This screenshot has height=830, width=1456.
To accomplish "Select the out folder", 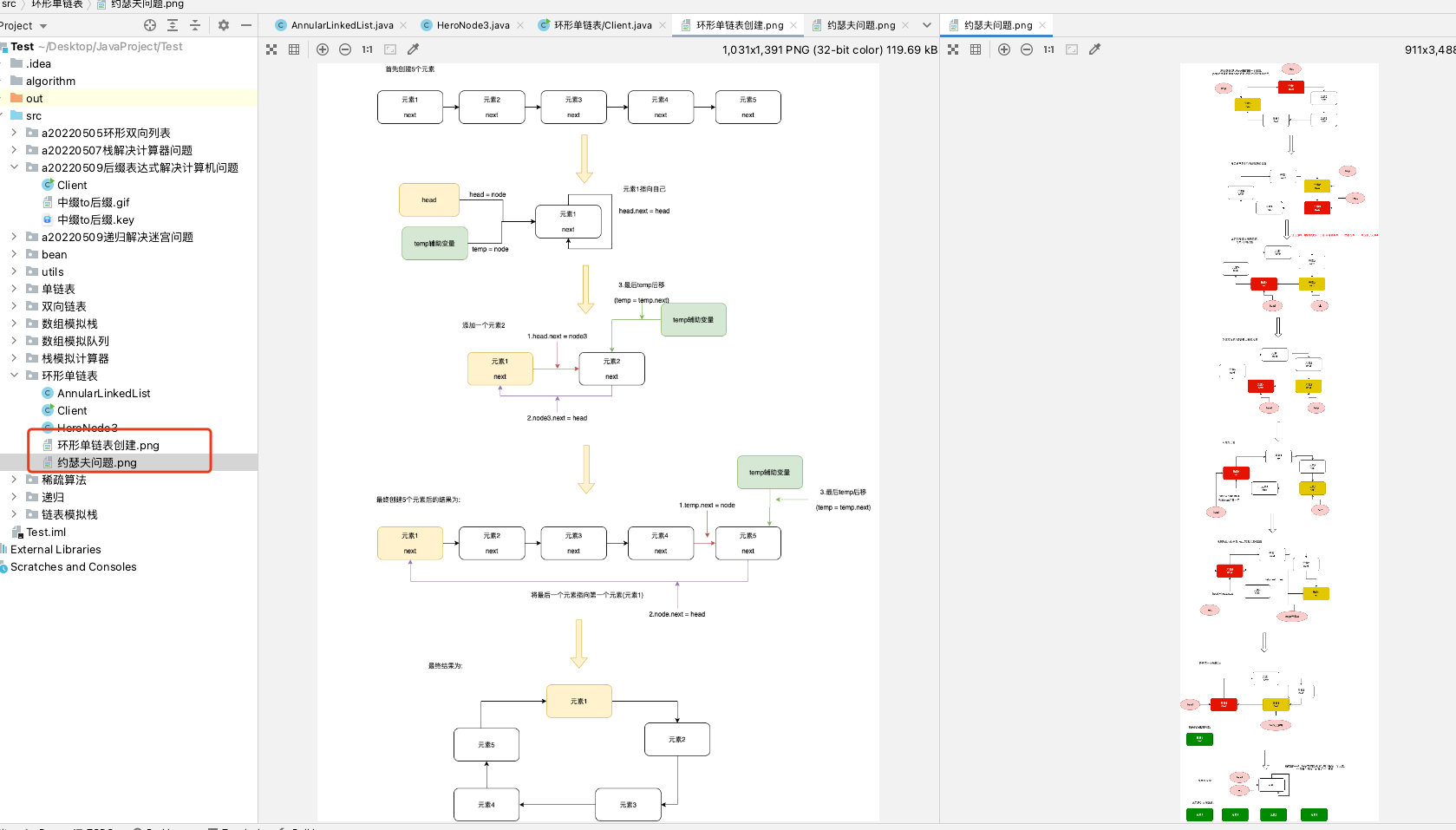I will [x=35, y=98].
